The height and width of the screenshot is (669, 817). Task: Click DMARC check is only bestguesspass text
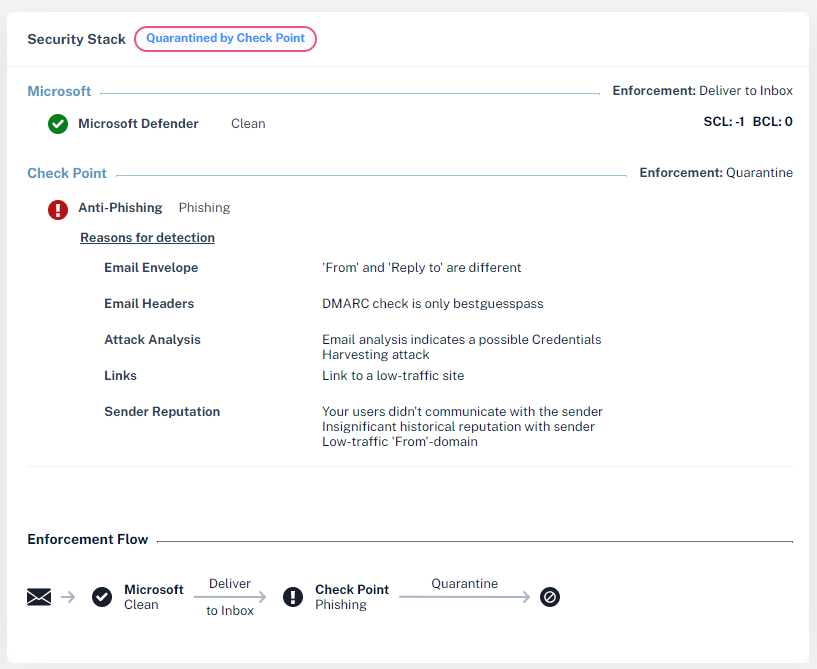point(432,303)
